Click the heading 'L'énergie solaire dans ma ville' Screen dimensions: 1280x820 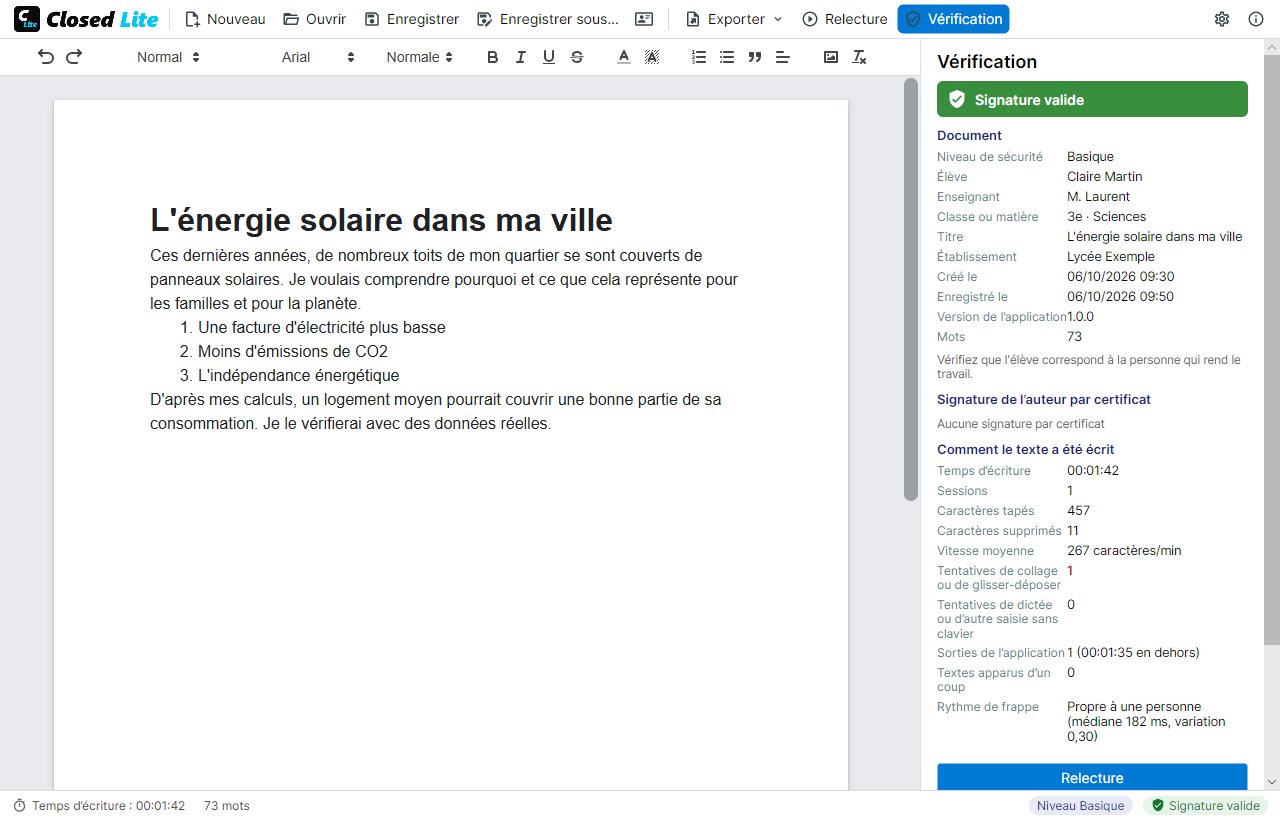tap(381, 220)
